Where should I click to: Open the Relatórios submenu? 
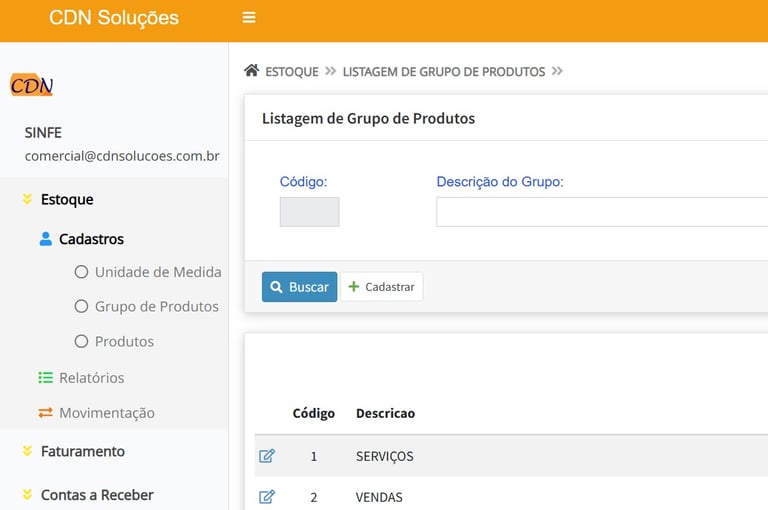coord(91,378)
